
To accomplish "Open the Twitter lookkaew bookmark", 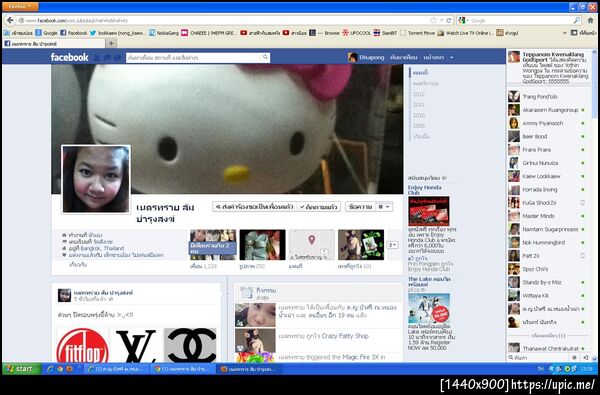I will 117,33.
